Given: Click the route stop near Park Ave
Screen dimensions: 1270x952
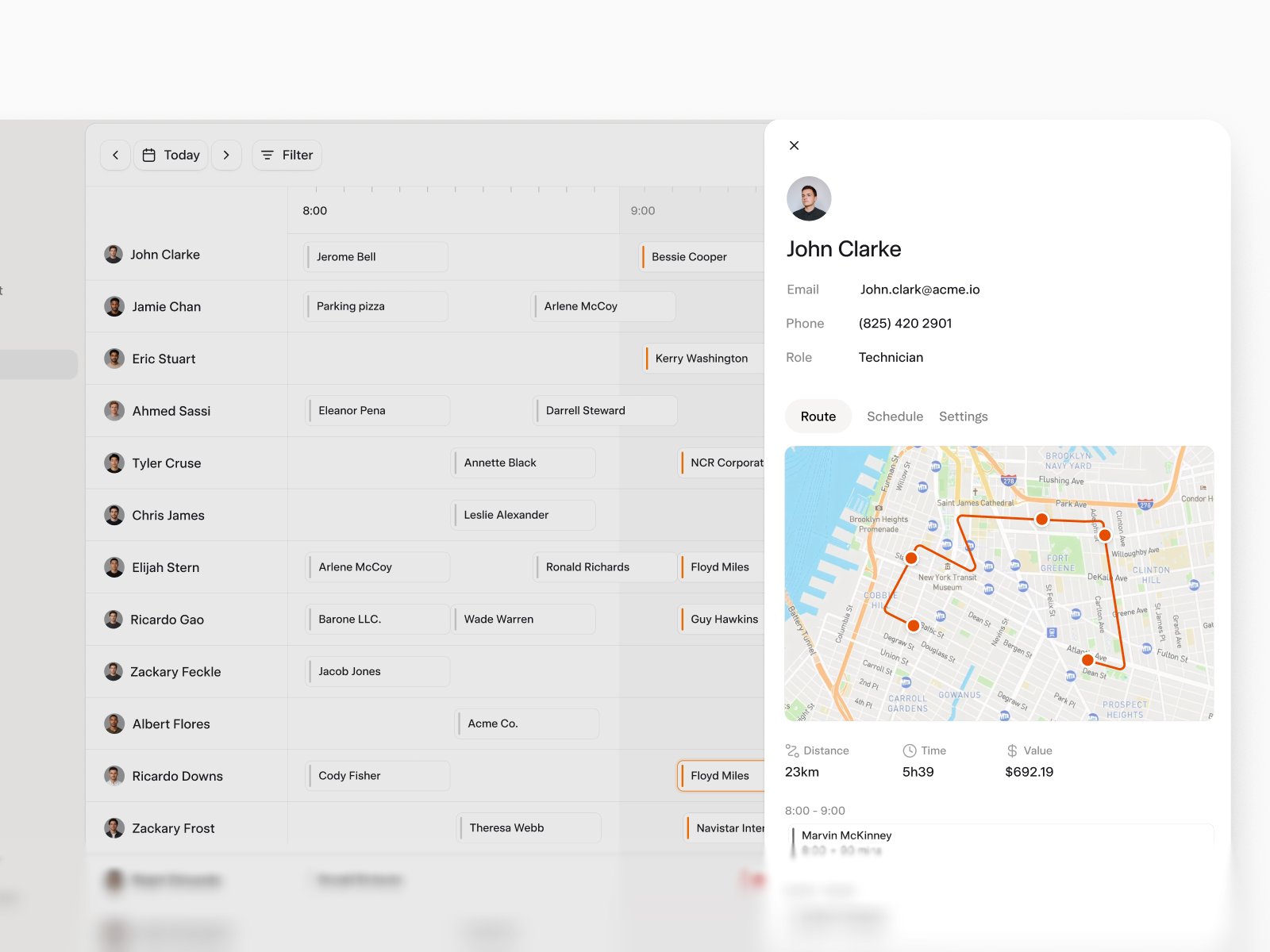Looking at the screenshot, I should point(1041,519).
